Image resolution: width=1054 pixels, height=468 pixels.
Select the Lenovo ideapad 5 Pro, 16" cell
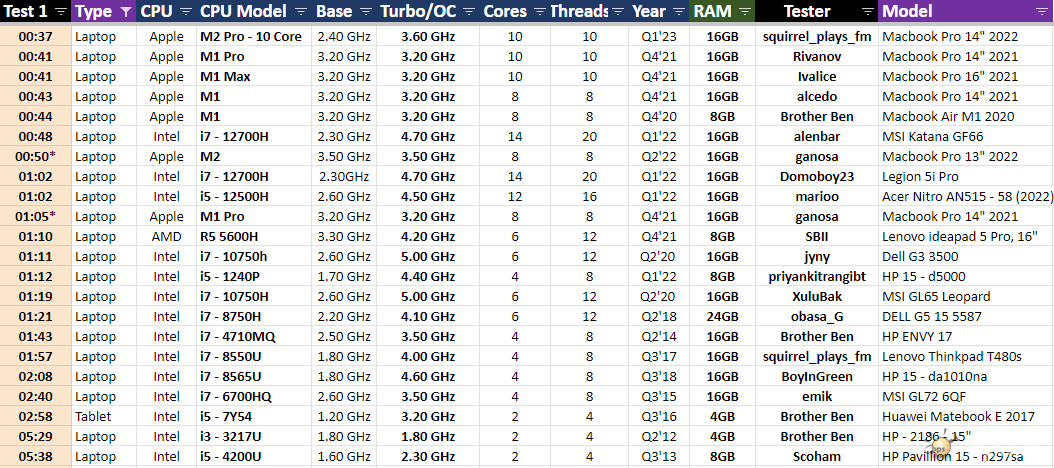[966, 237]
